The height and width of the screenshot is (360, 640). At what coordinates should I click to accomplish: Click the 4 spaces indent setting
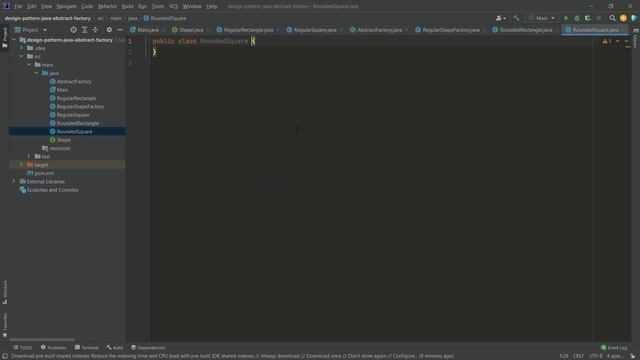pyautogui.click(x=615, y=356)
